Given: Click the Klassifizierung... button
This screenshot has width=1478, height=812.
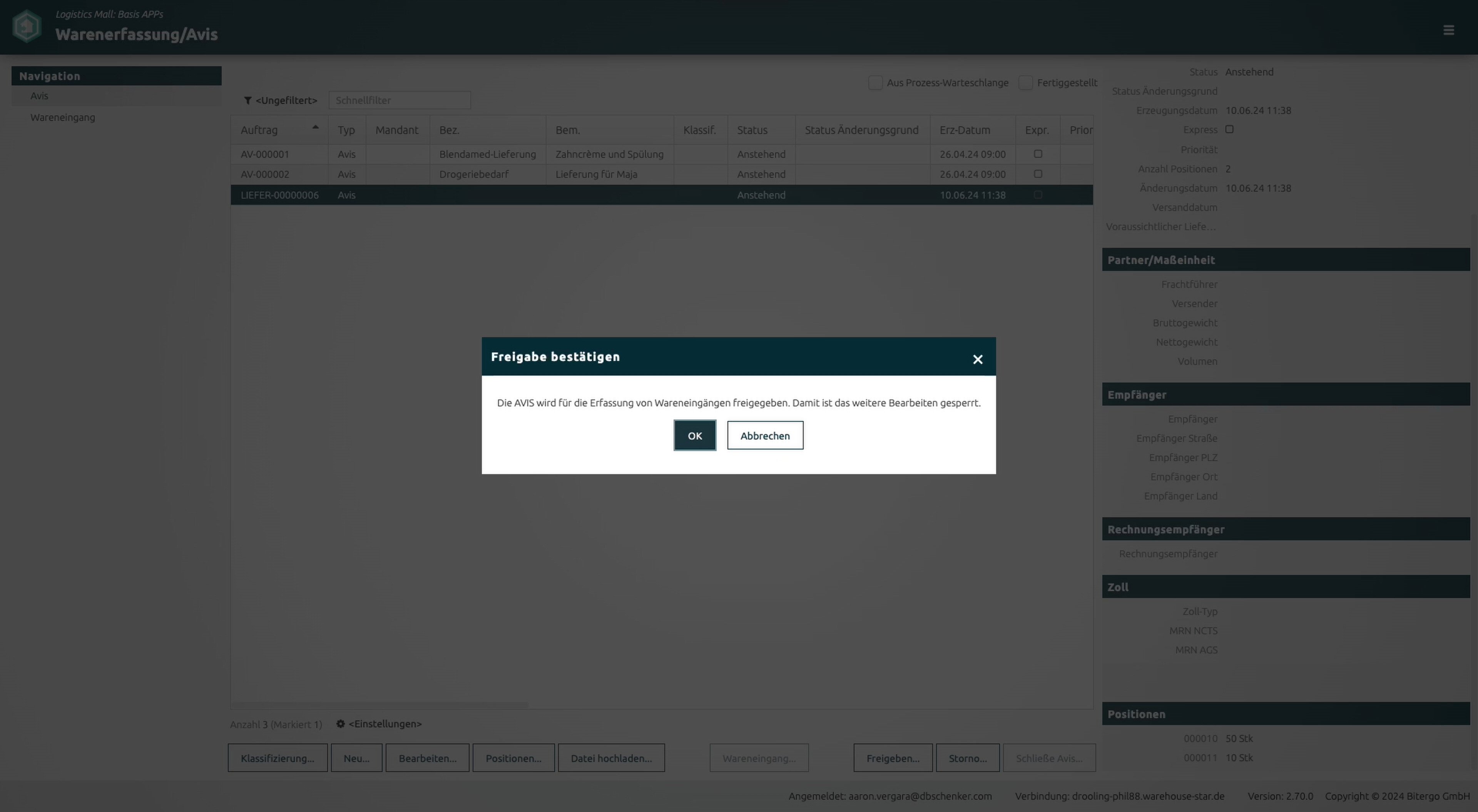Looking at the screenshot, I should (278, 758).
